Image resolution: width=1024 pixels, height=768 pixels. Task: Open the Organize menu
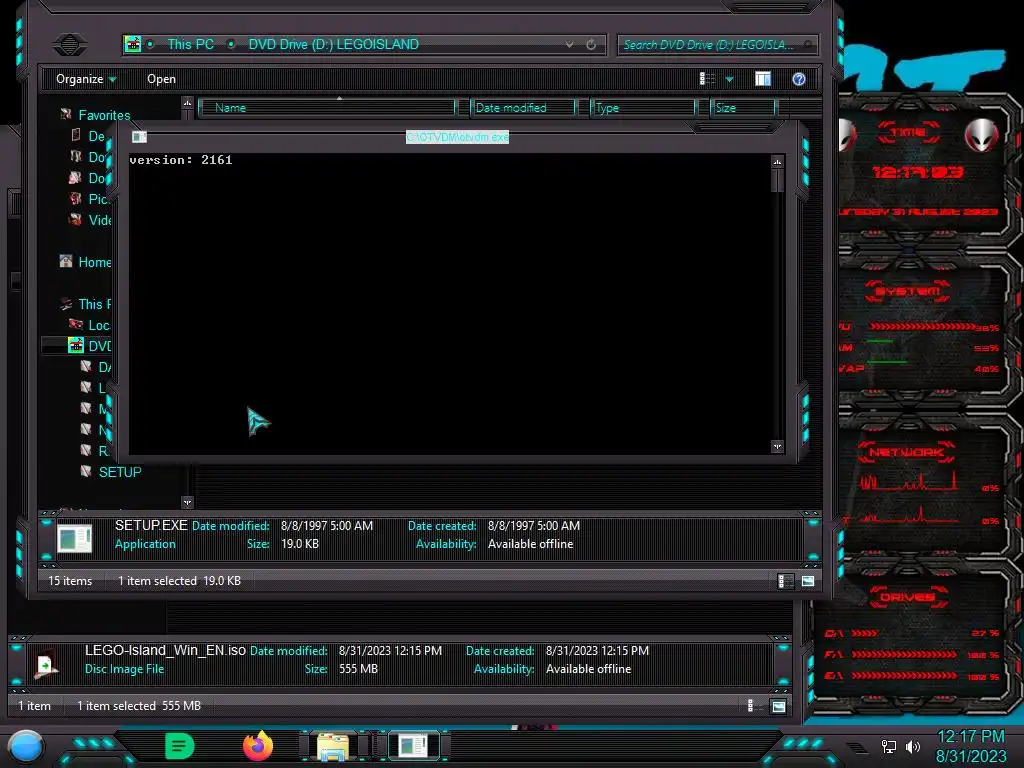[x=86, y=79]
